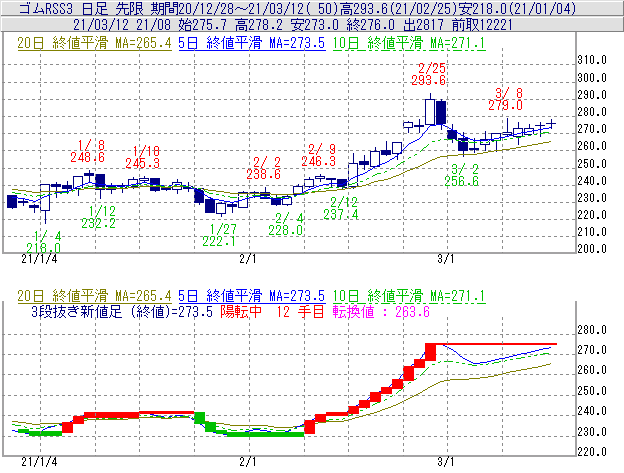Image resolution: width=624 pixels, height=473 pixels.
Task: Click the chart title 'ゴムRSS3 日足 先限'
Action: (81, 8)
